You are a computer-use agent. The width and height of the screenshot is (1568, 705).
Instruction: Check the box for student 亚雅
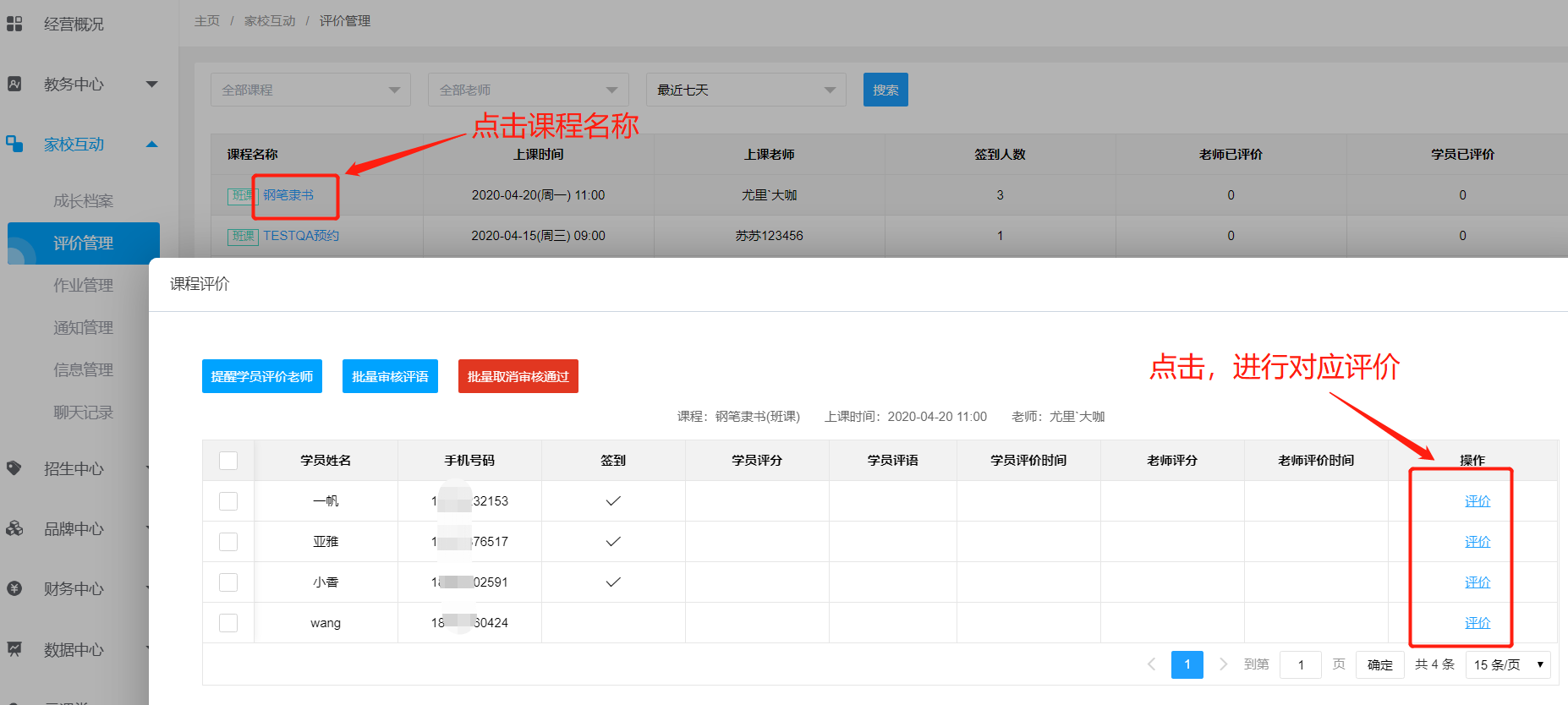click(228, 542)
